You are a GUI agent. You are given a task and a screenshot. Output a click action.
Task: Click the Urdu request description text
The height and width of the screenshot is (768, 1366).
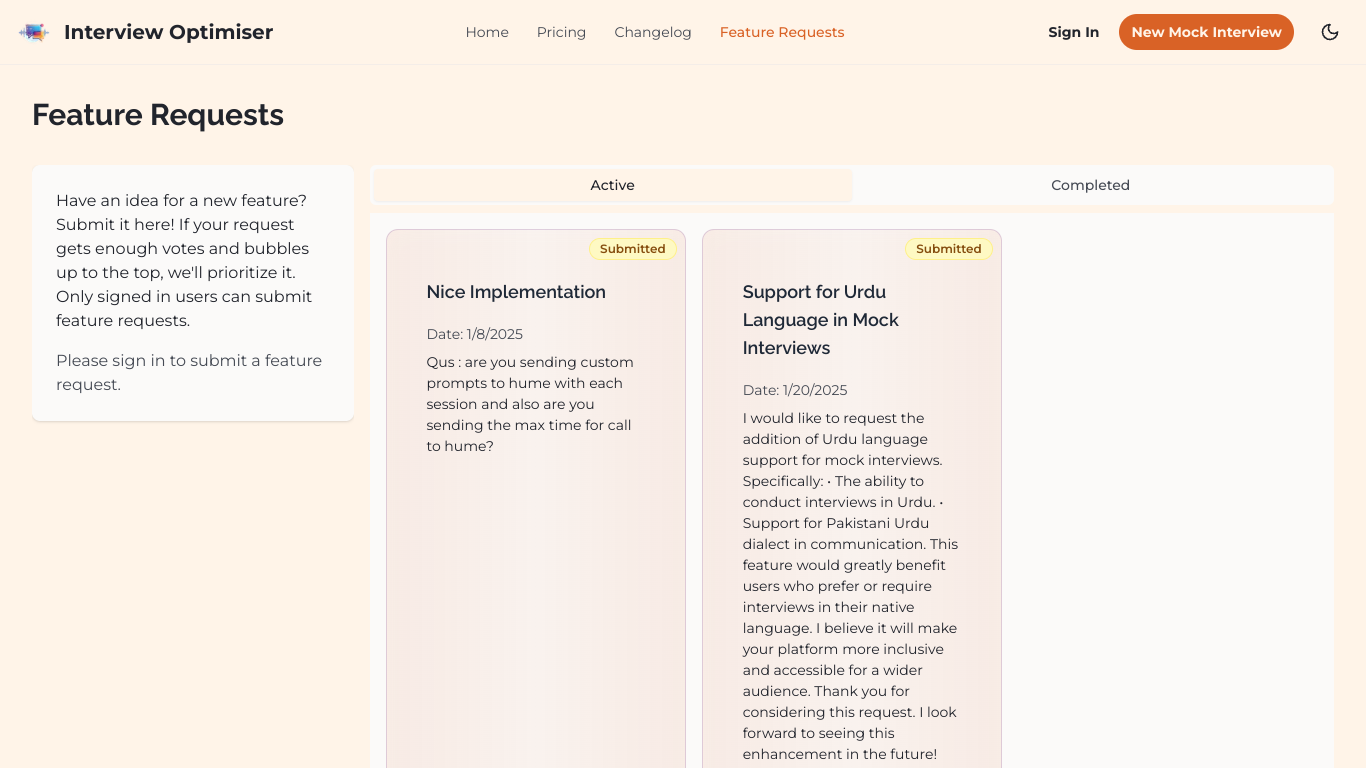click(x=851, y=586)
